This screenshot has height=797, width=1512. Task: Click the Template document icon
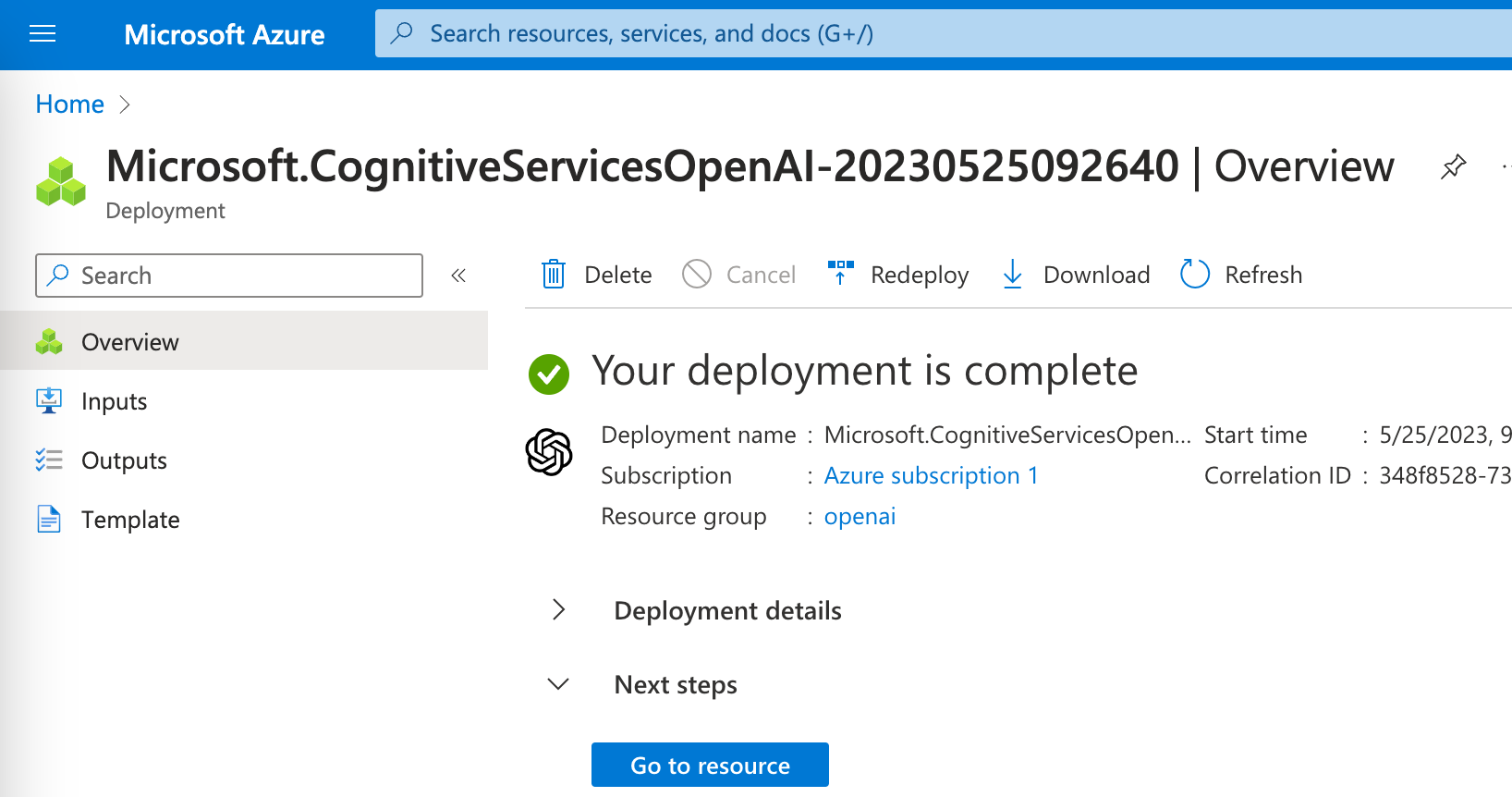(x=49, y=519)
